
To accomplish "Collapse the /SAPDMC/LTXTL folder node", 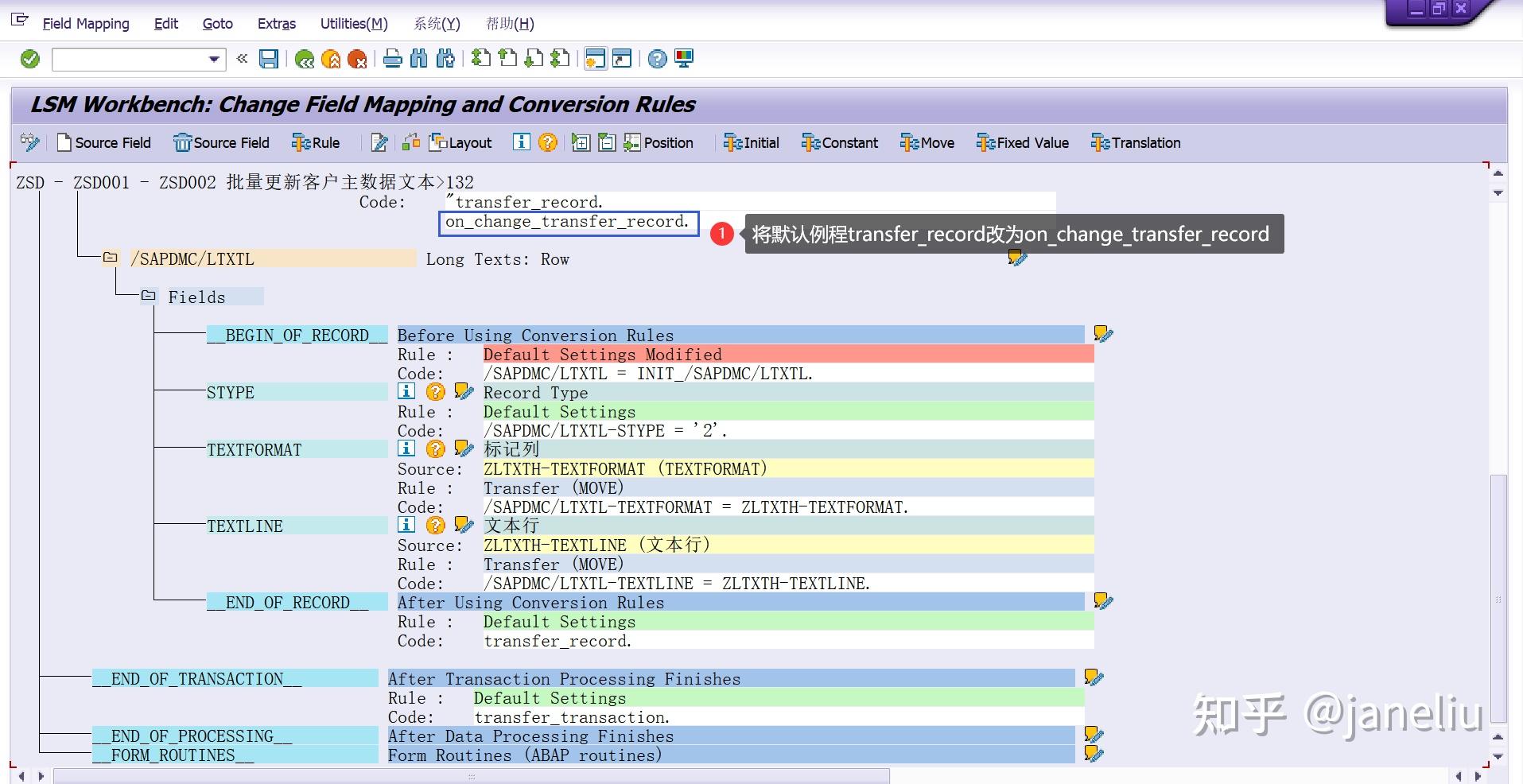I will (x=111, y=258).
